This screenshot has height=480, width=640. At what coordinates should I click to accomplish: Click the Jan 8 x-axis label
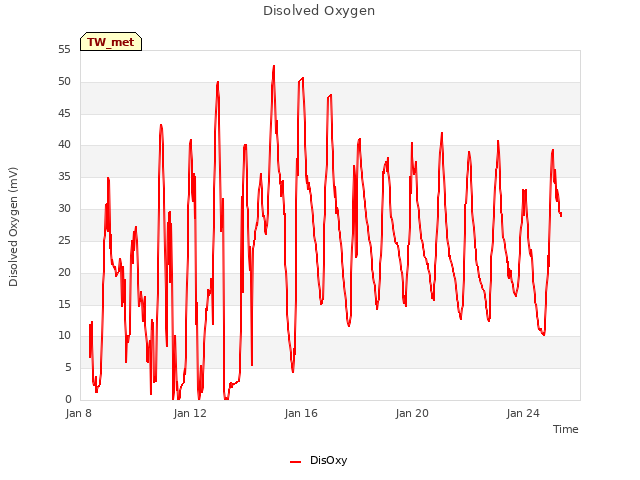tap(78, 413)
